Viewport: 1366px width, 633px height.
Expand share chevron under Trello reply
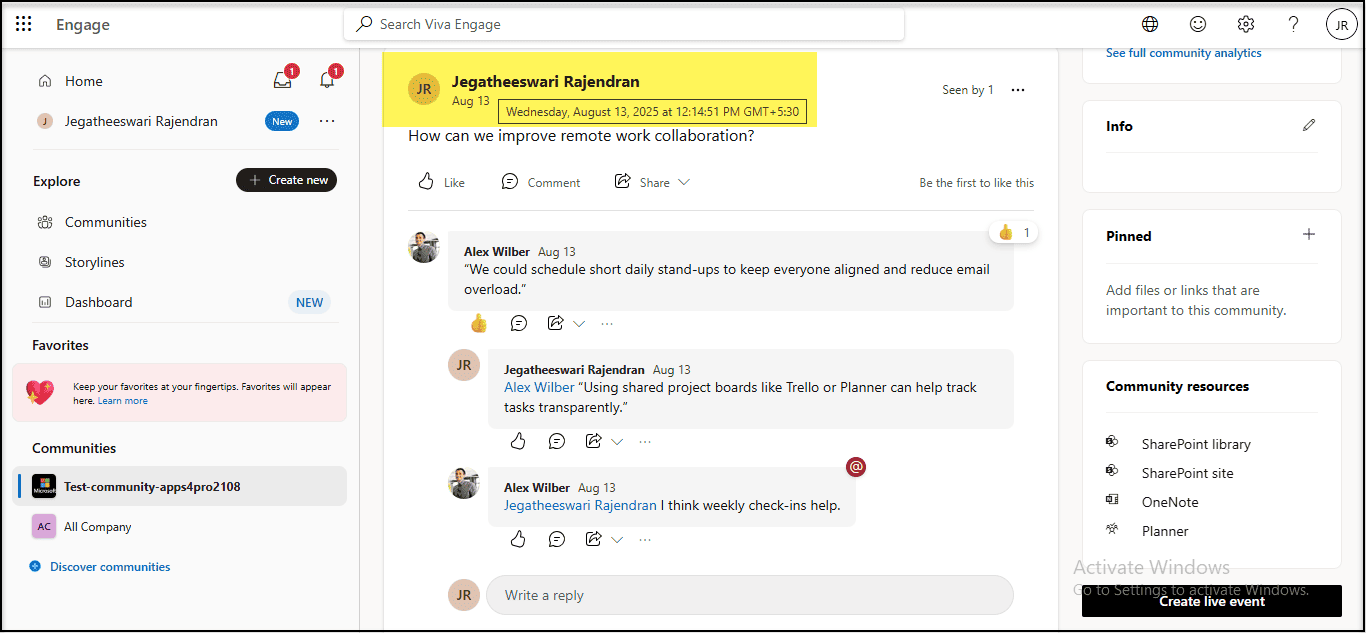pos(617,442)
